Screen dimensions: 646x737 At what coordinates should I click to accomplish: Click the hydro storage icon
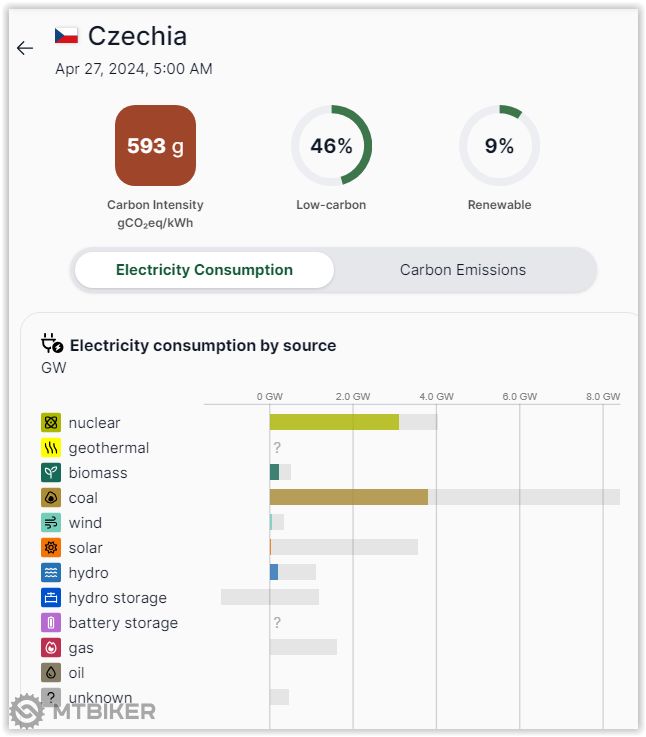[51, 598]
